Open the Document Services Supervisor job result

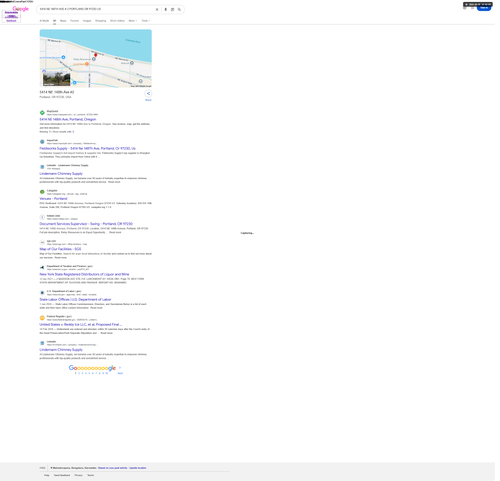coord(86,224)
